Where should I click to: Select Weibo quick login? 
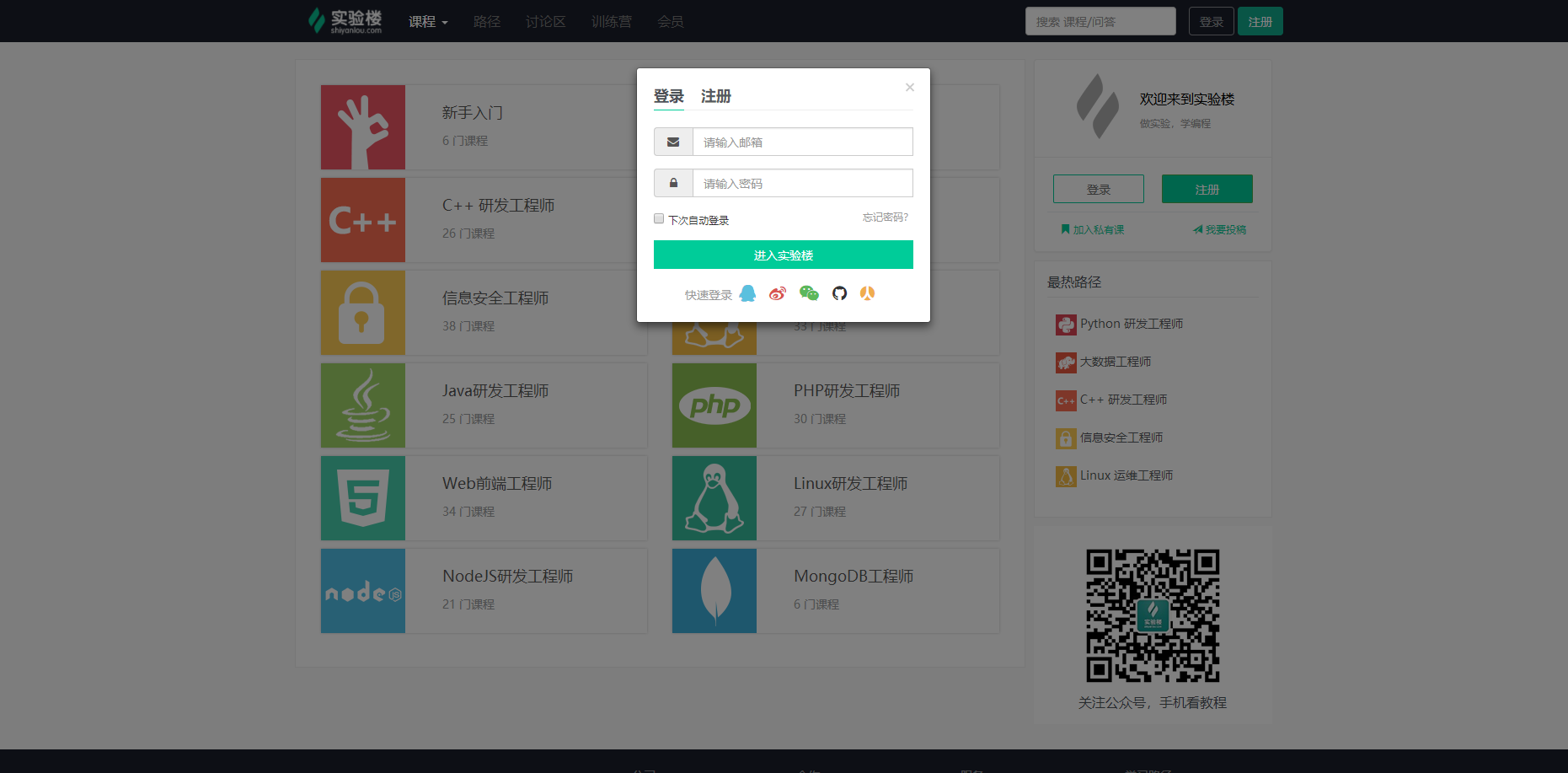pyautogui.click(x=779, y=293)
